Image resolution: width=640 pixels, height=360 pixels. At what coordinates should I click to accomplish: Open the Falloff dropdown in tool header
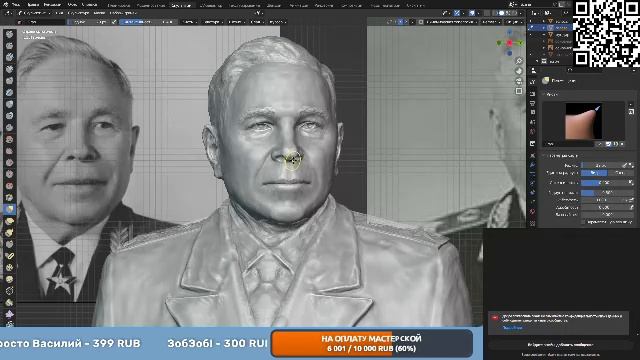[257, 22]
